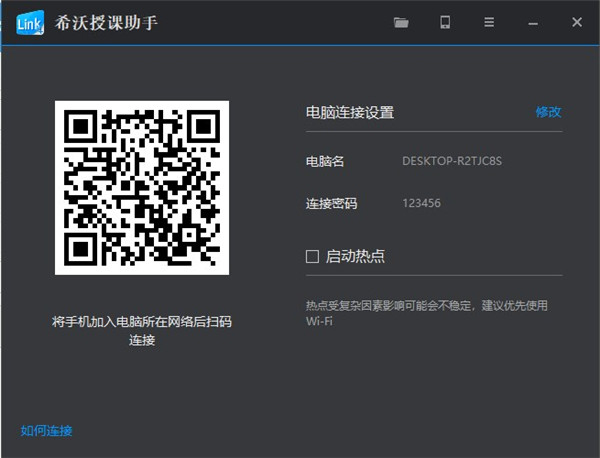
Task: Click the hotspot instability hint text
Action: pyautogui.click(x=427, y=313)
